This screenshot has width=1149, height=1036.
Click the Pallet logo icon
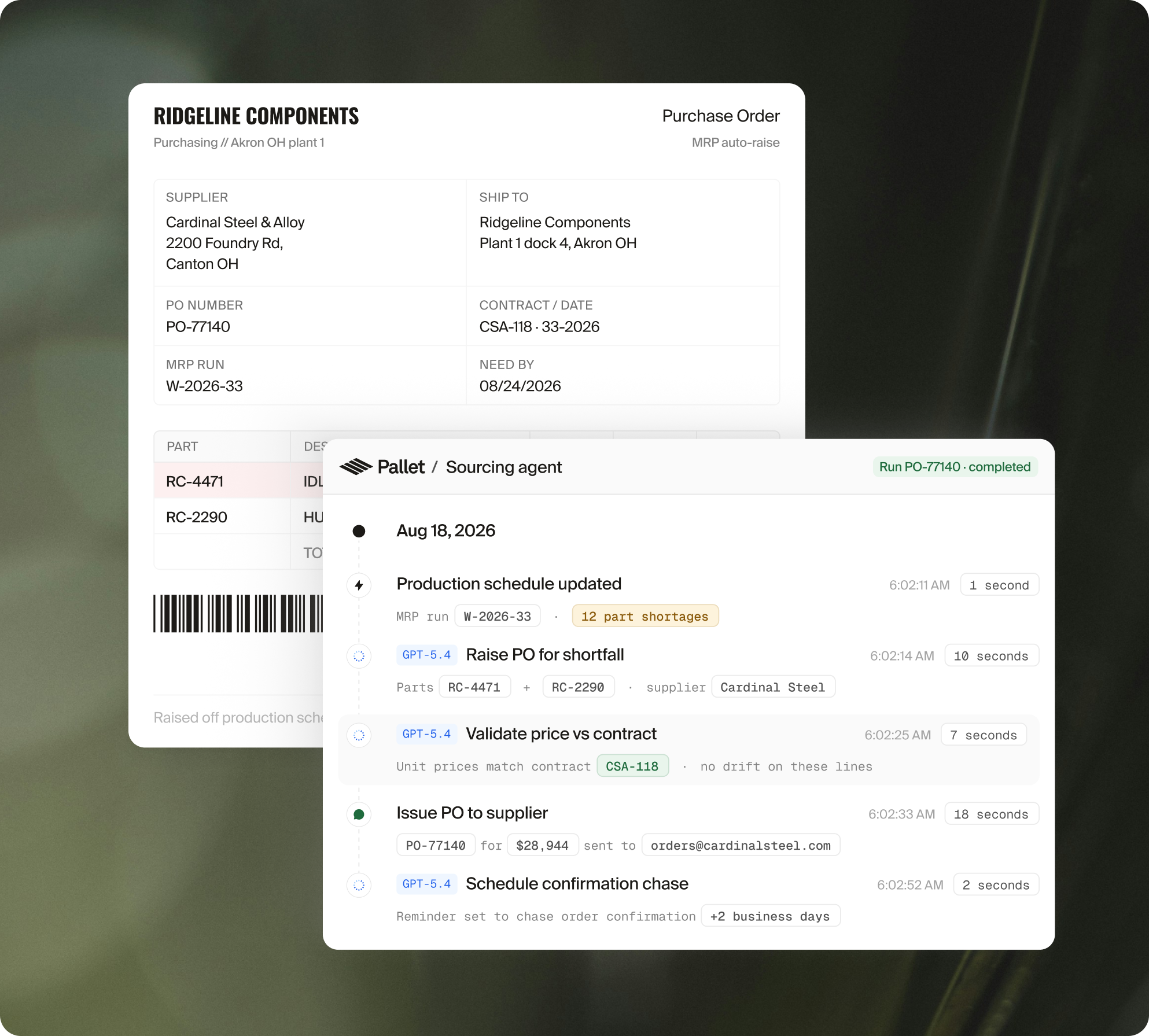point(355,467)
